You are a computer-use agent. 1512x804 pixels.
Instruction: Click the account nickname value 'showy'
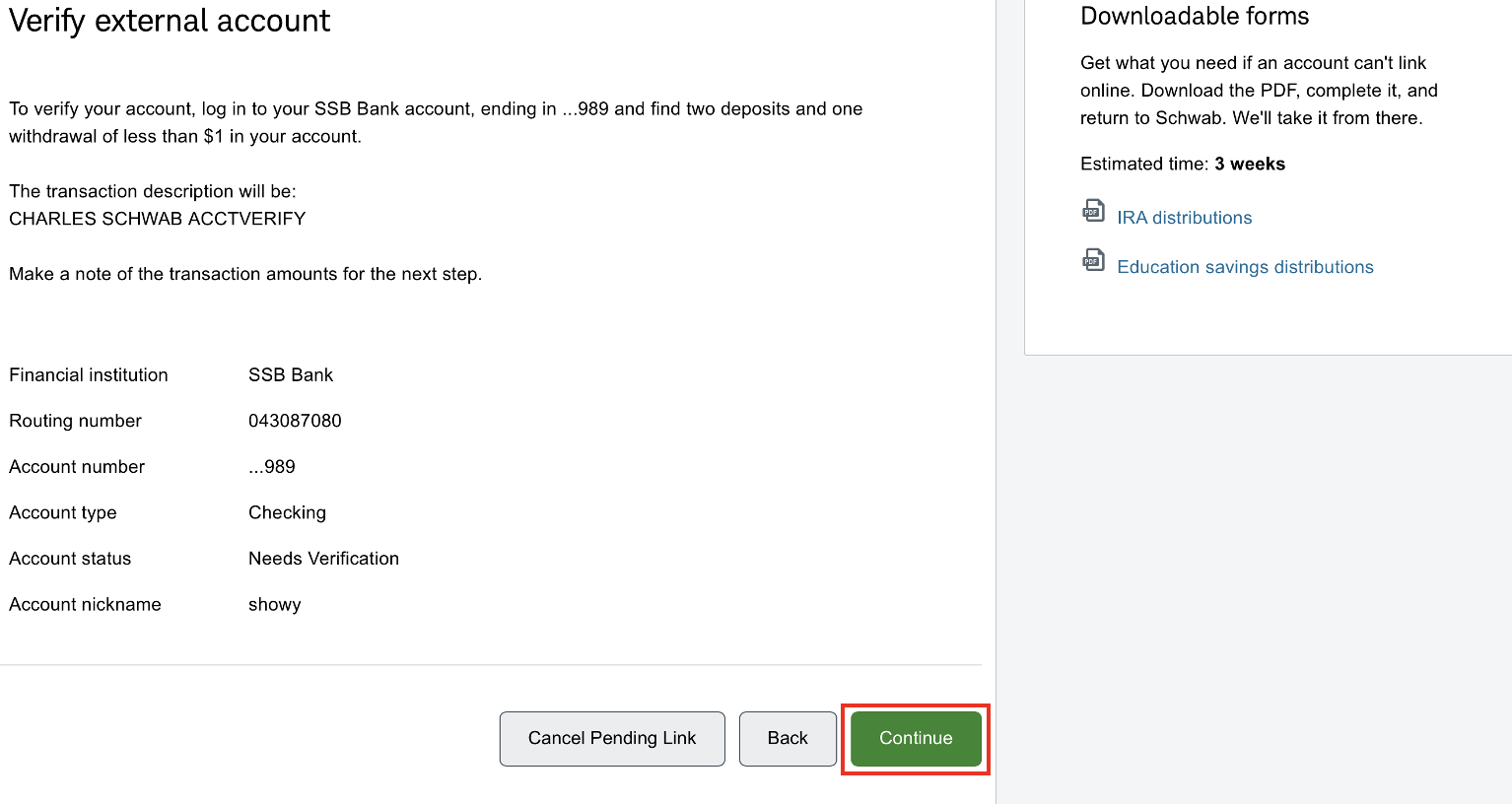275,605
